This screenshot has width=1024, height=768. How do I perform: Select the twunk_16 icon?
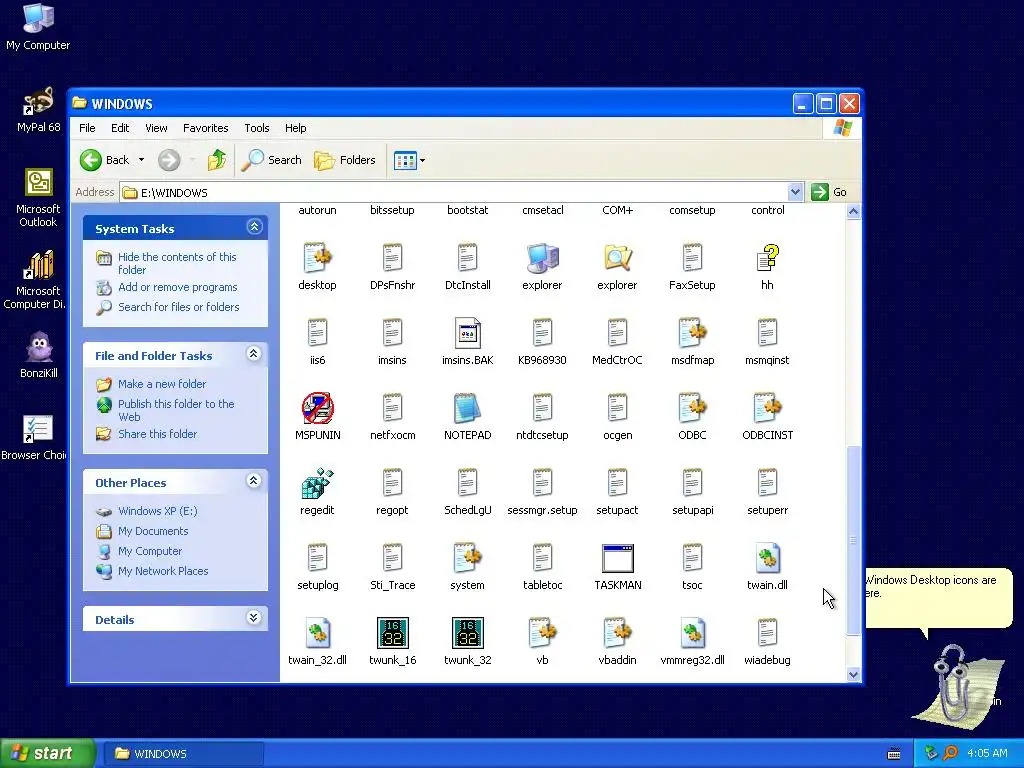click(x=392, y=633)
